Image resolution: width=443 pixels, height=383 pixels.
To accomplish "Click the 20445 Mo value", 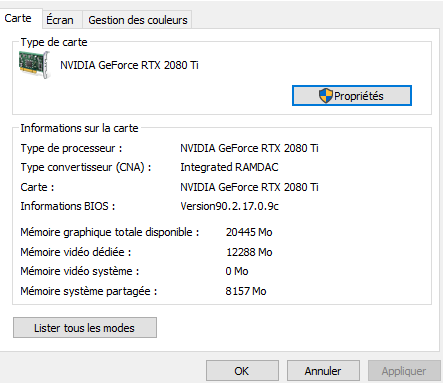I will click(249, 232).
